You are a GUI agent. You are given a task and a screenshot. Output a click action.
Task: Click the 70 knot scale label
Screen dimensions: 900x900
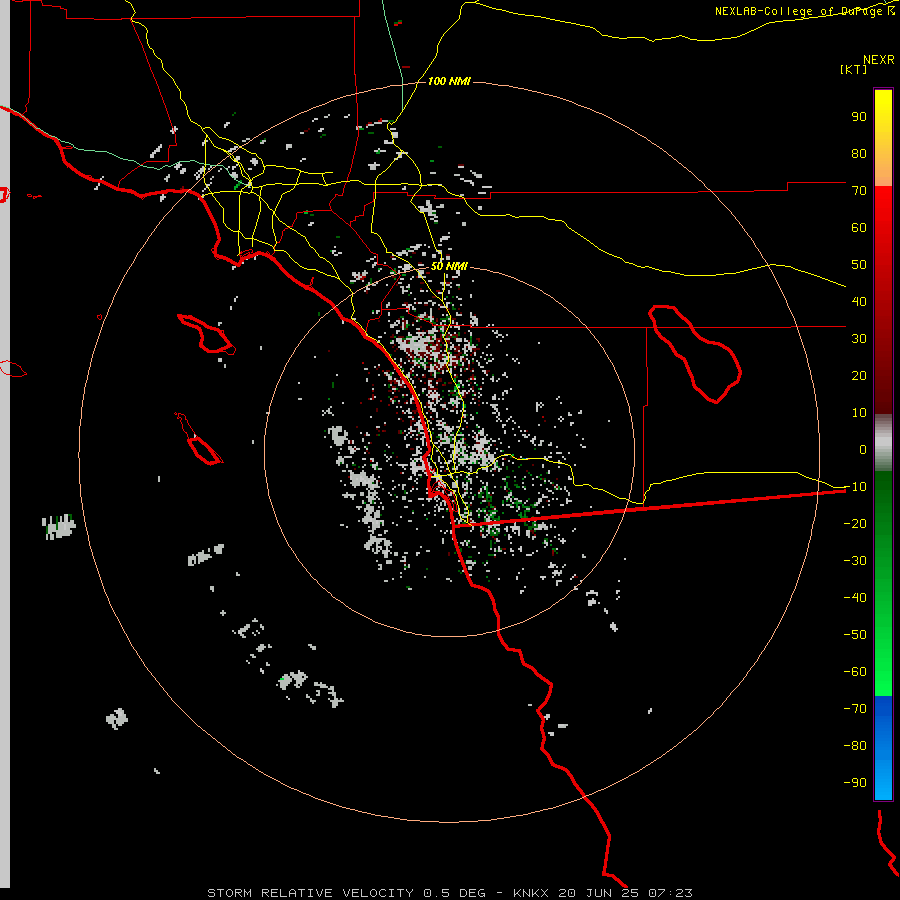click(x=859, y=191)
